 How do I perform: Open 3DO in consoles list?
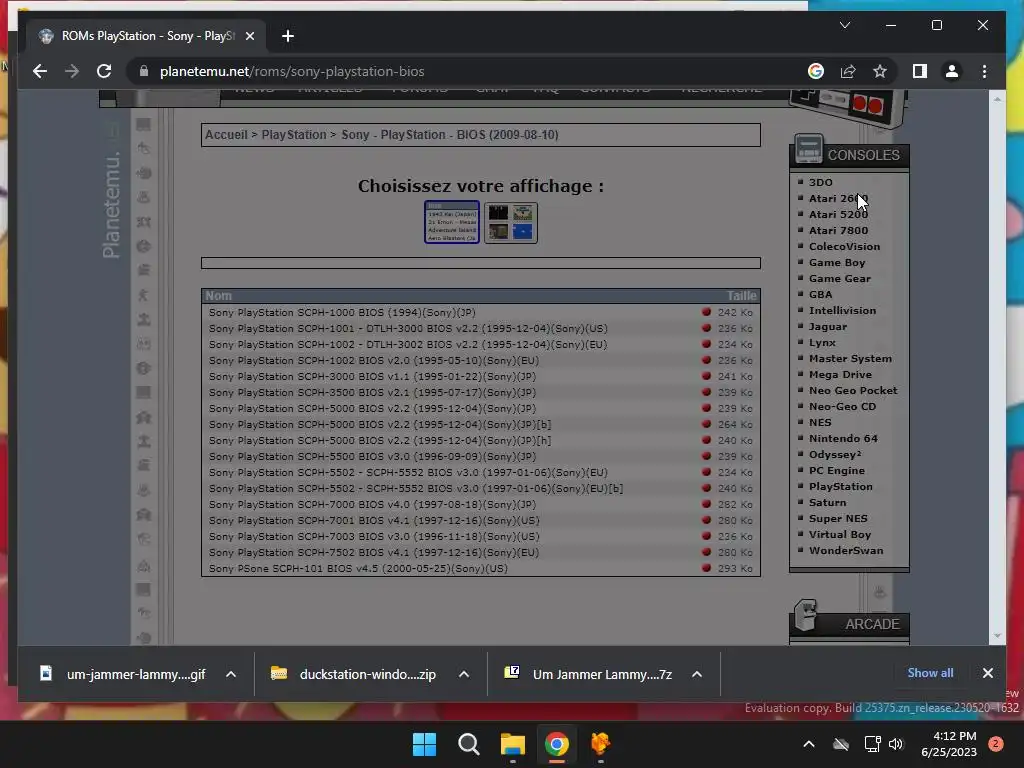(x=820, y=182)
